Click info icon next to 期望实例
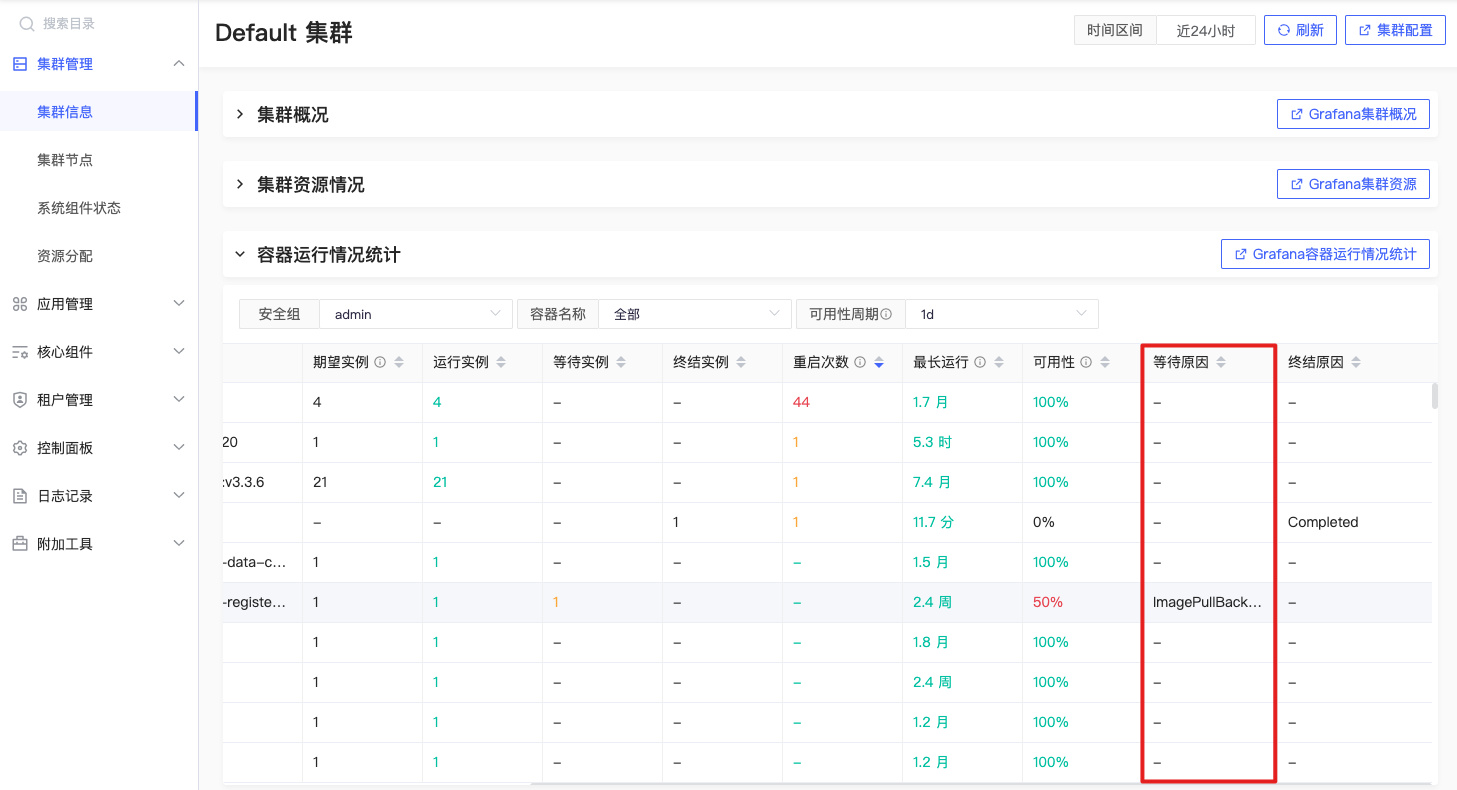The height and width of the screenshot is (790, 1457). click(x=380, y=363)
